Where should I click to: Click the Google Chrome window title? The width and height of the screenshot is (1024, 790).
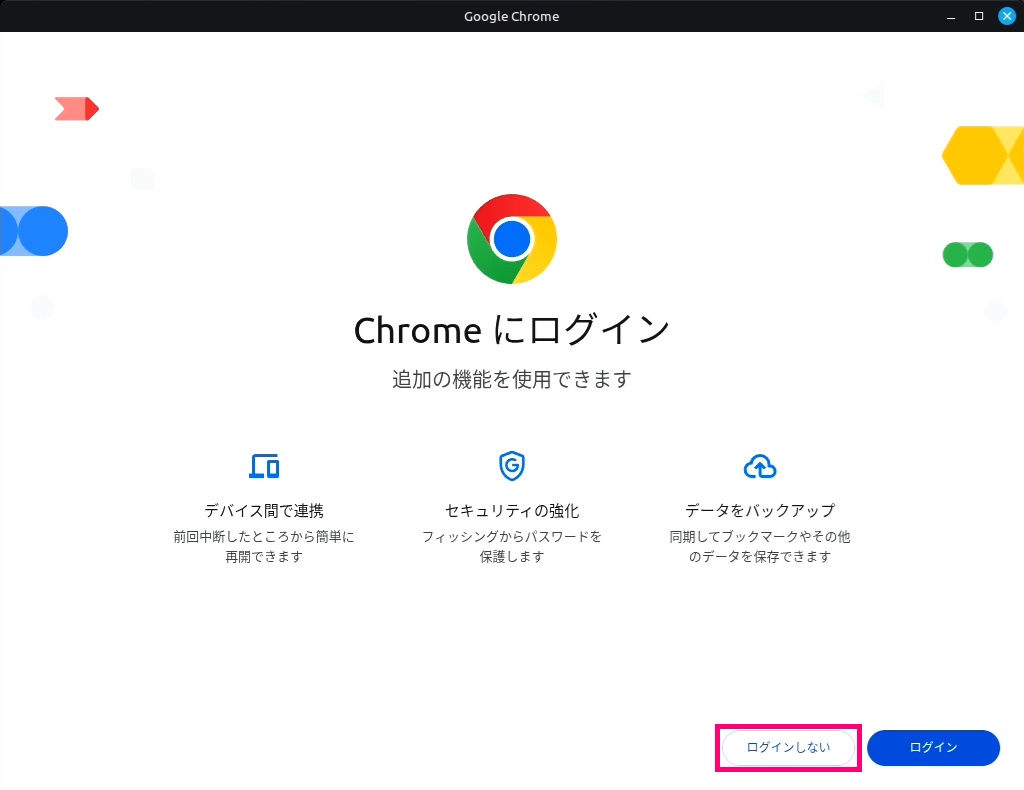point(512,16)
